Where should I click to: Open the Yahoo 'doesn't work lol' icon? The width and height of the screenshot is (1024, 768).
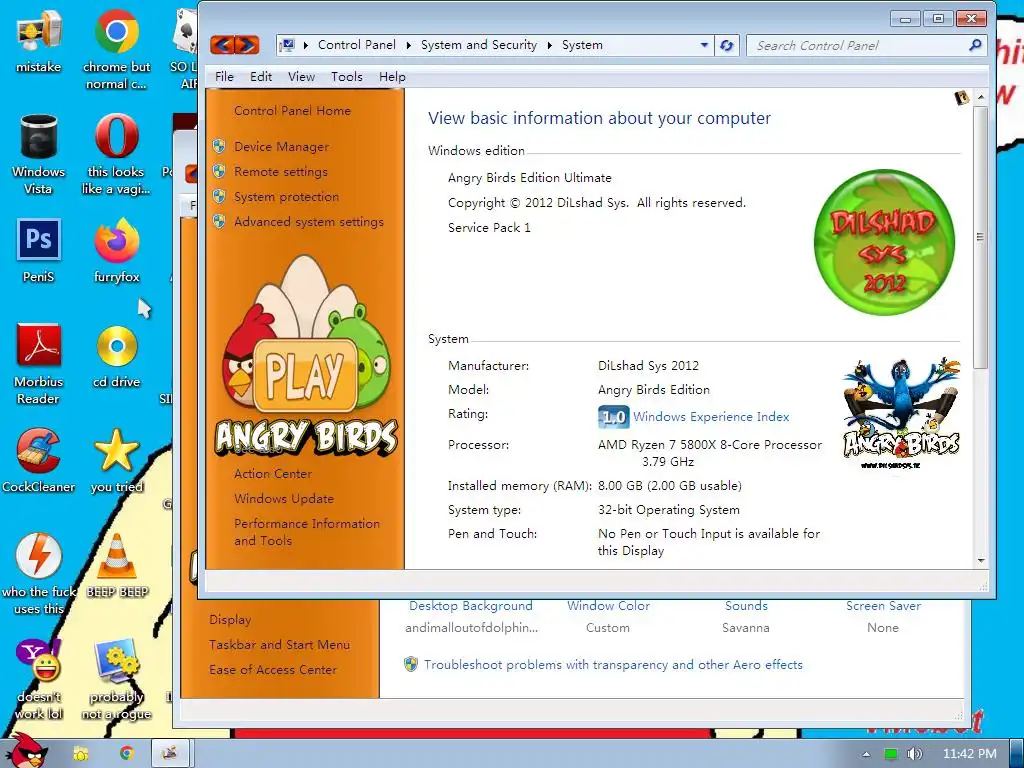pos(39,679)
